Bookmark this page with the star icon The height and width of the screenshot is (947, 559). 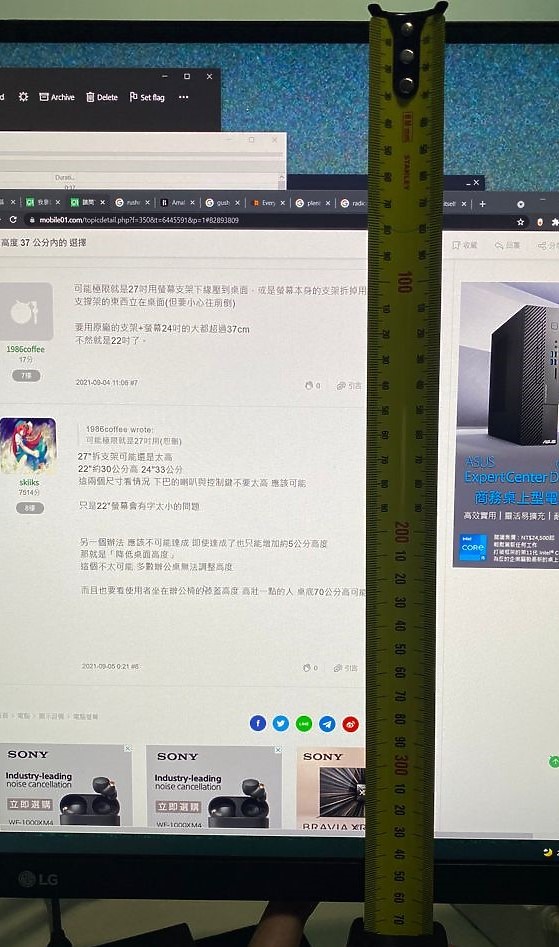point(520,222)
